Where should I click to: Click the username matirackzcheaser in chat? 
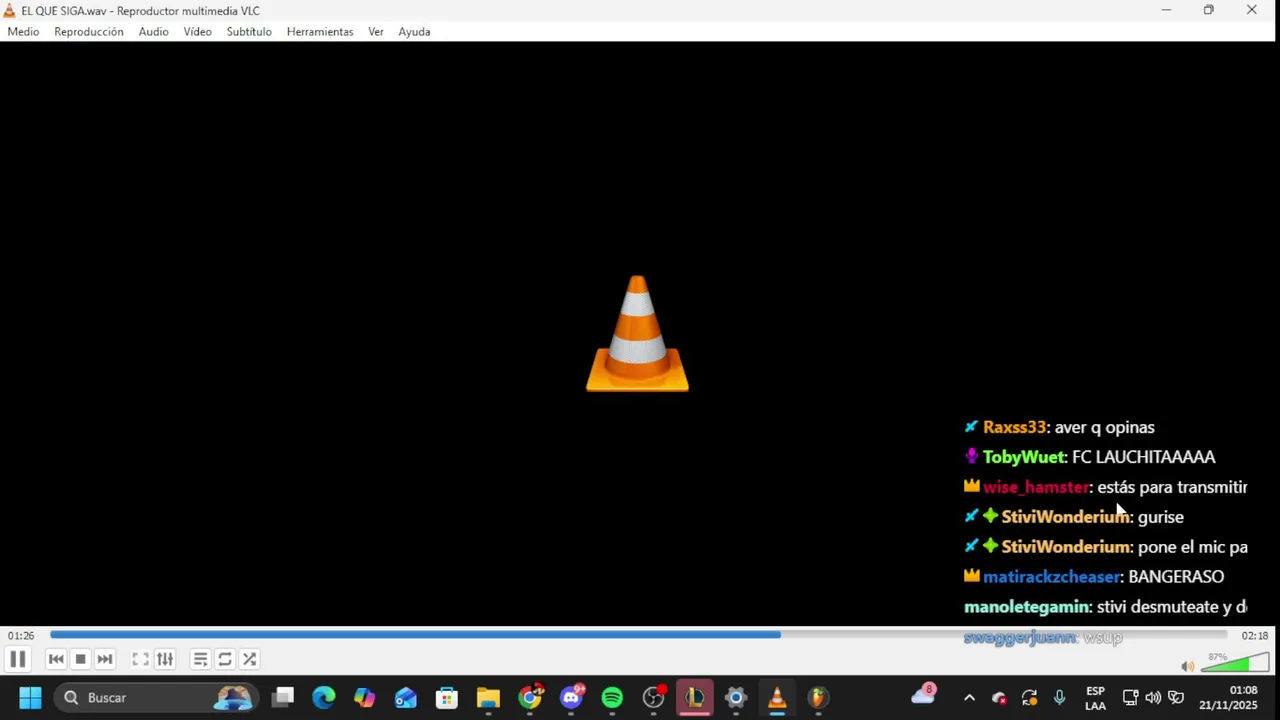[1052, 577]
